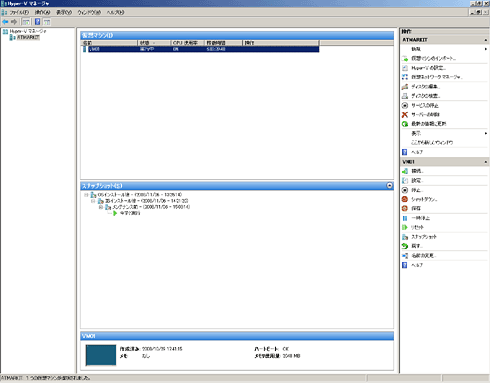Click the CPU usage column header
Image resolution: width=490 pixels, height=383 pixels.
pos(188,43)
